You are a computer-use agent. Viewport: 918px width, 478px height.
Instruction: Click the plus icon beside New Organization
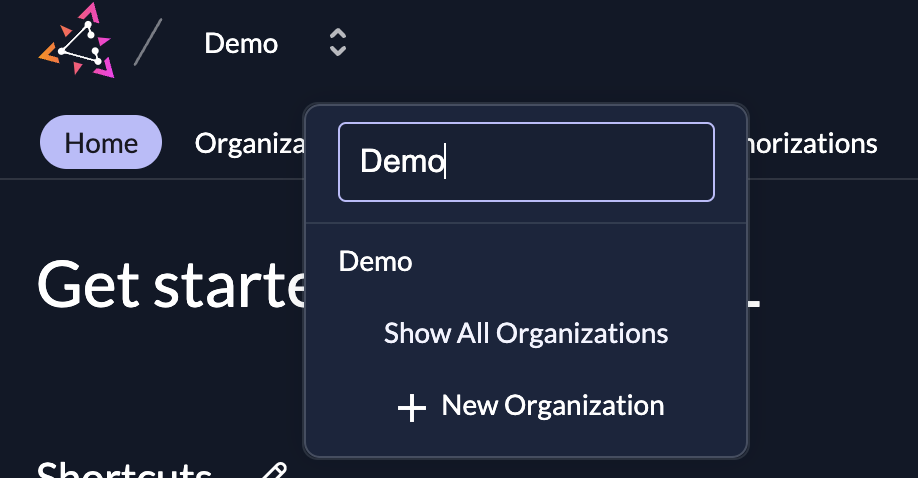point(411,407)
